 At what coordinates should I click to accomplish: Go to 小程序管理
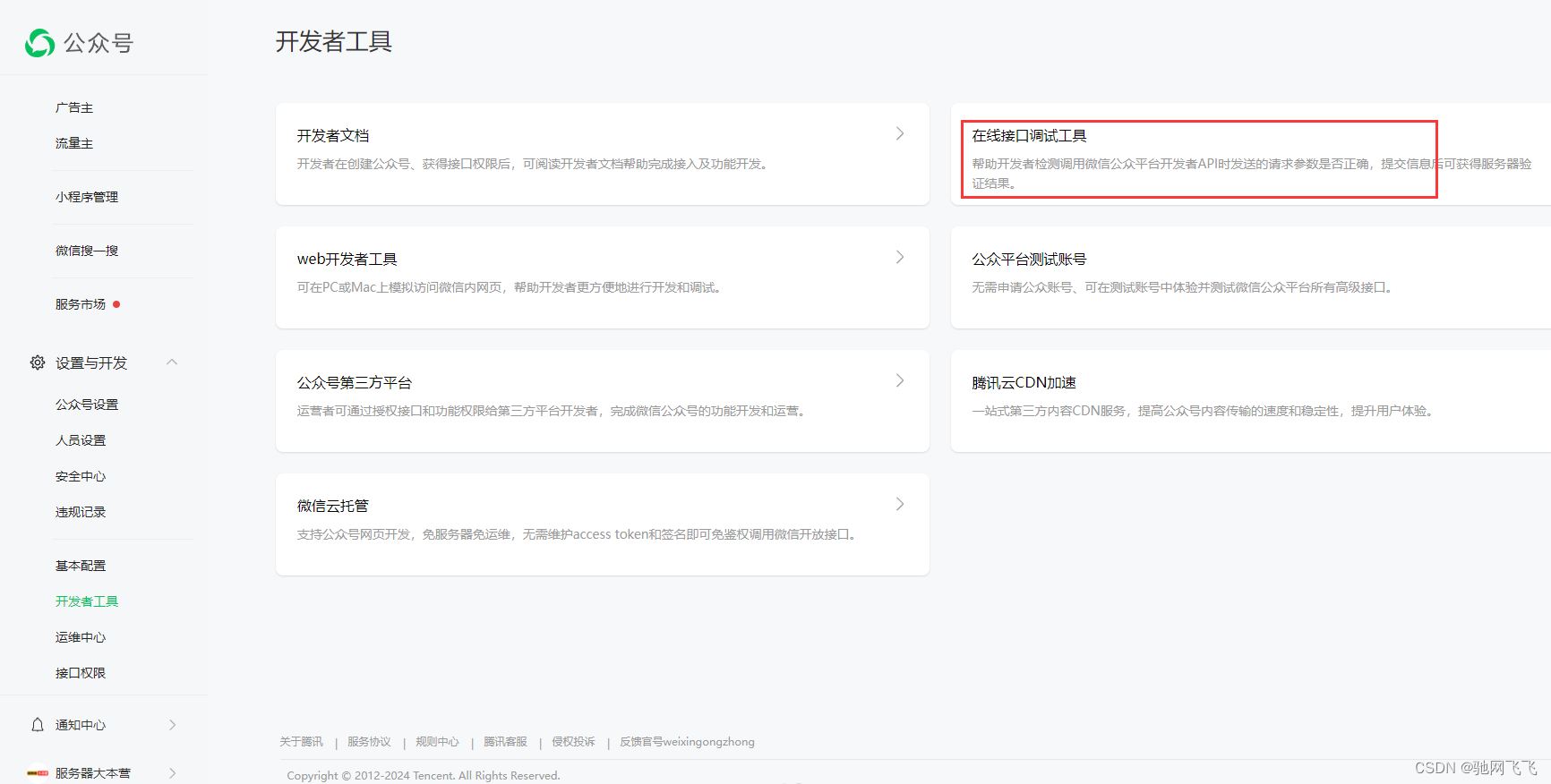point(87,197)
